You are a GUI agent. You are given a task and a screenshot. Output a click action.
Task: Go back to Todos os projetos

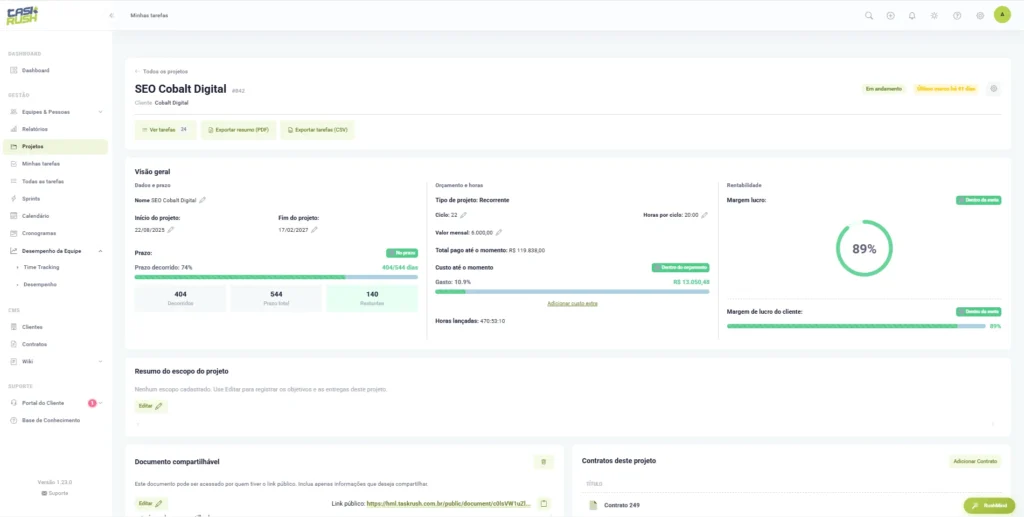click(x=161, y=71)
